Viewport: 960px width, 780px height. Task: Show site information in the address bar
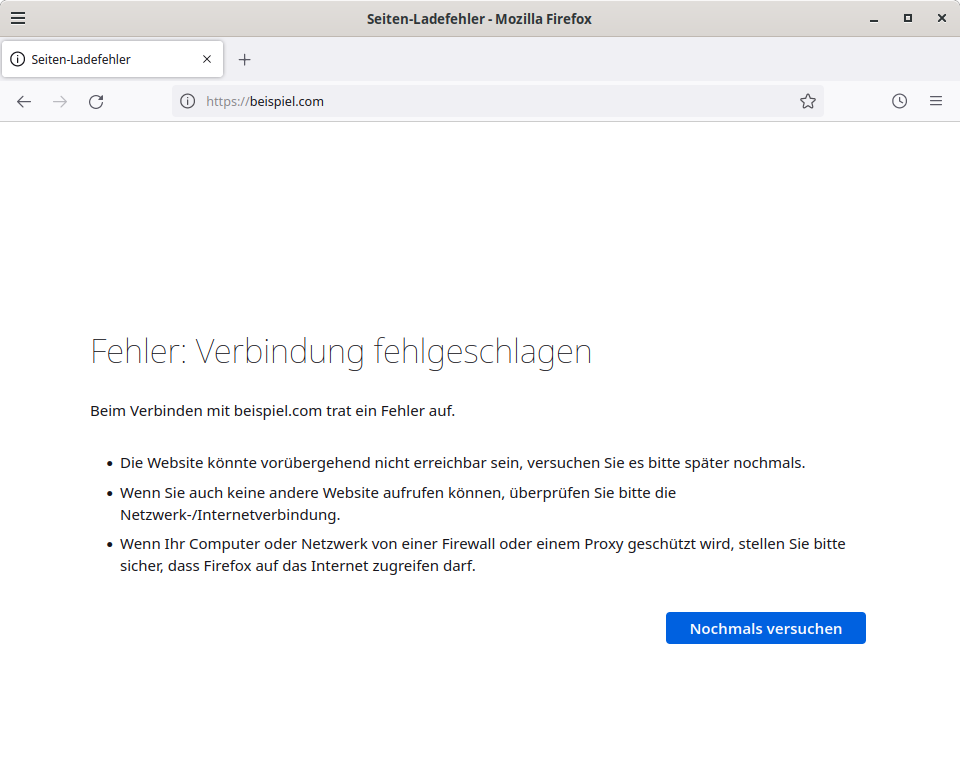(187, 101)
